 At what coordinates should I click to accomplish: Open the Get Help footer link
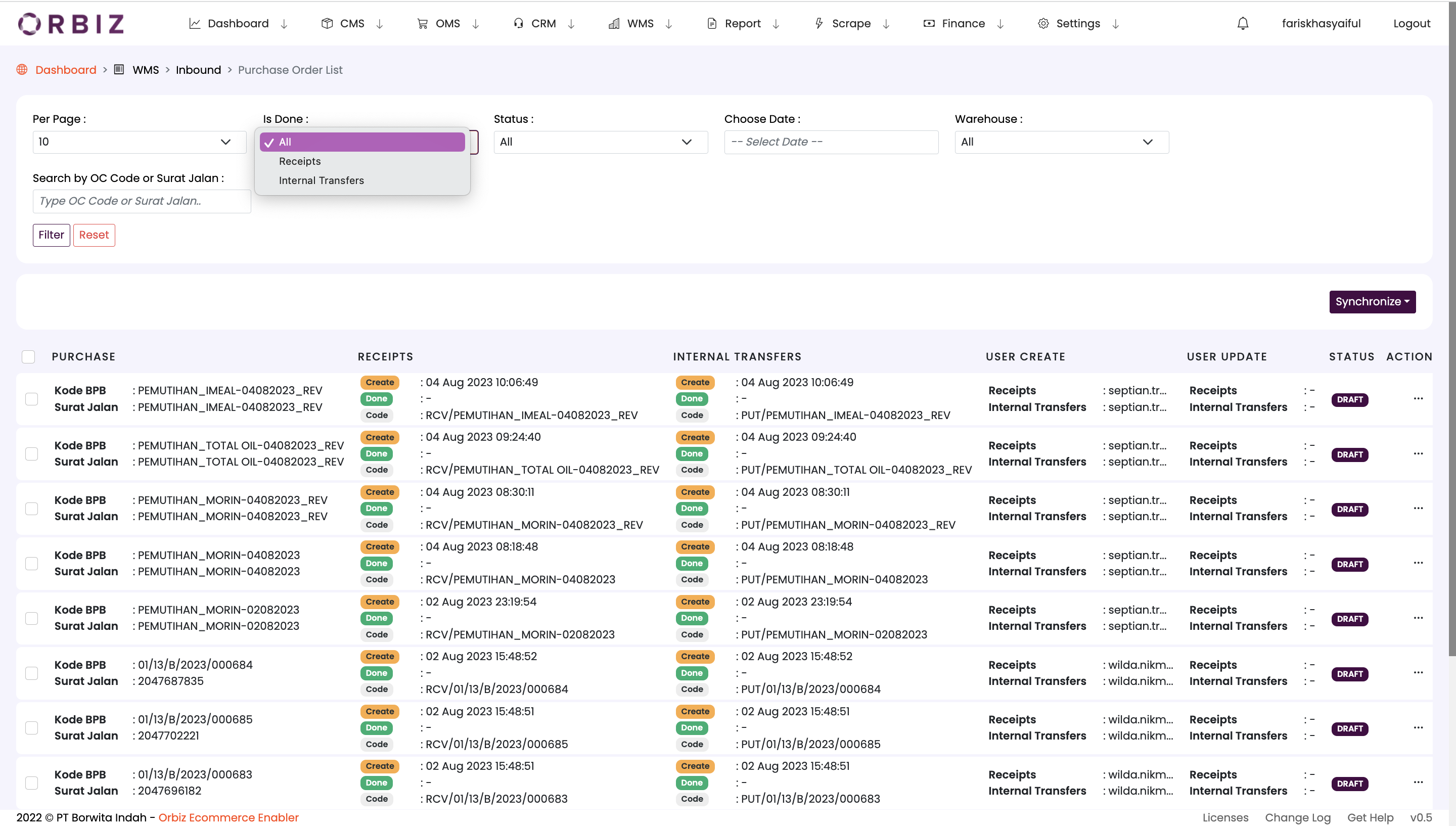coord(1370,817)
